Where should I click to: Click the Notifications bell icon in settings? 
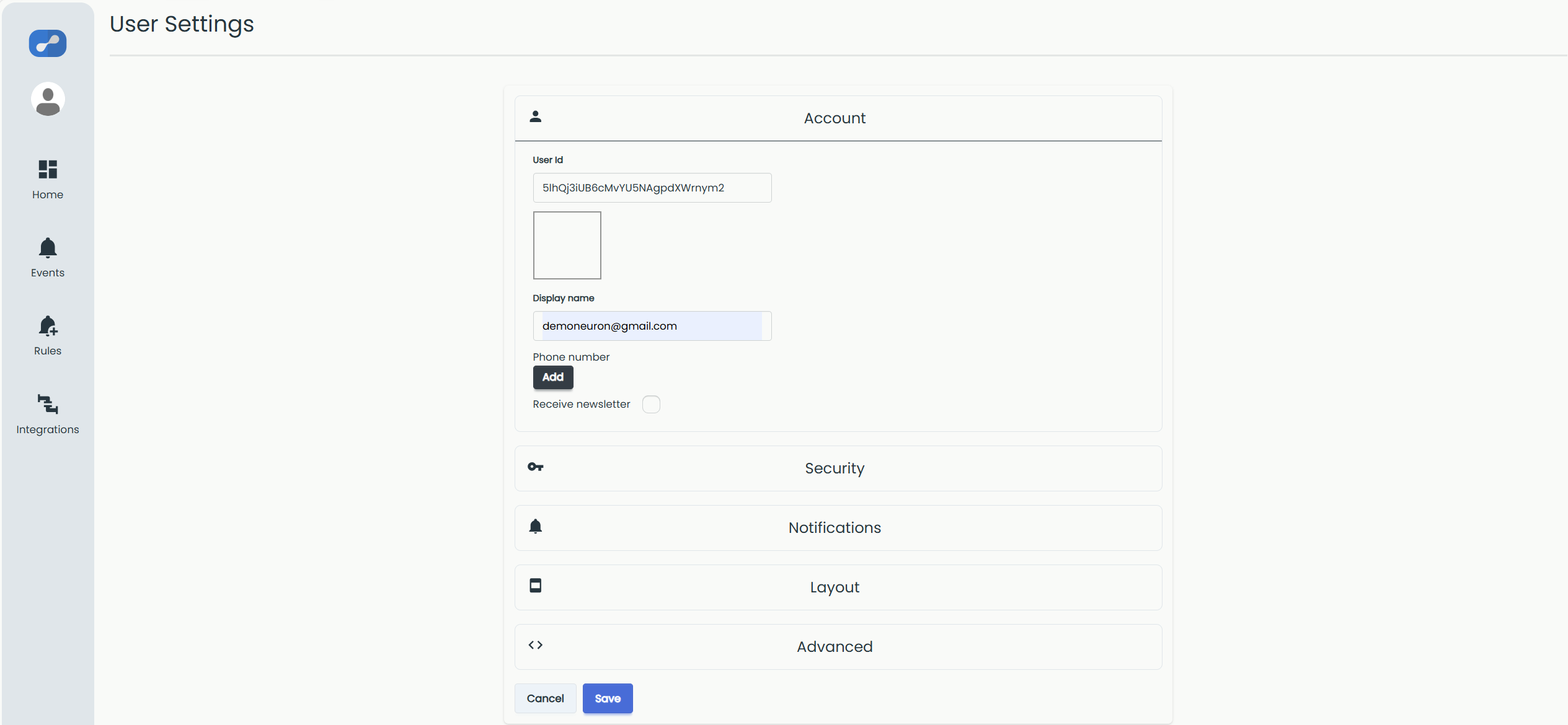pos(536,527)
